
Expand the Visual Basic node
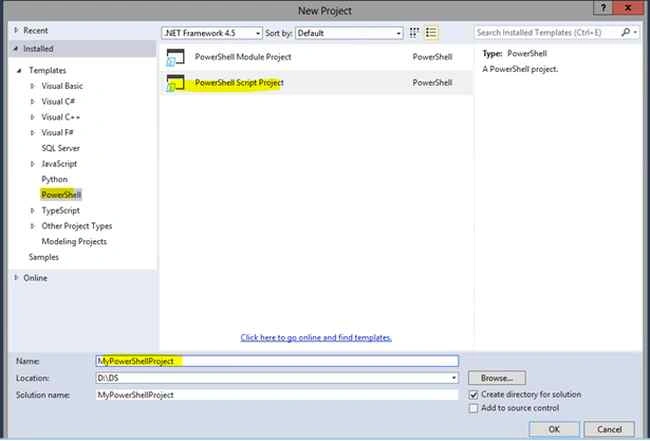[x=32, y=86]
